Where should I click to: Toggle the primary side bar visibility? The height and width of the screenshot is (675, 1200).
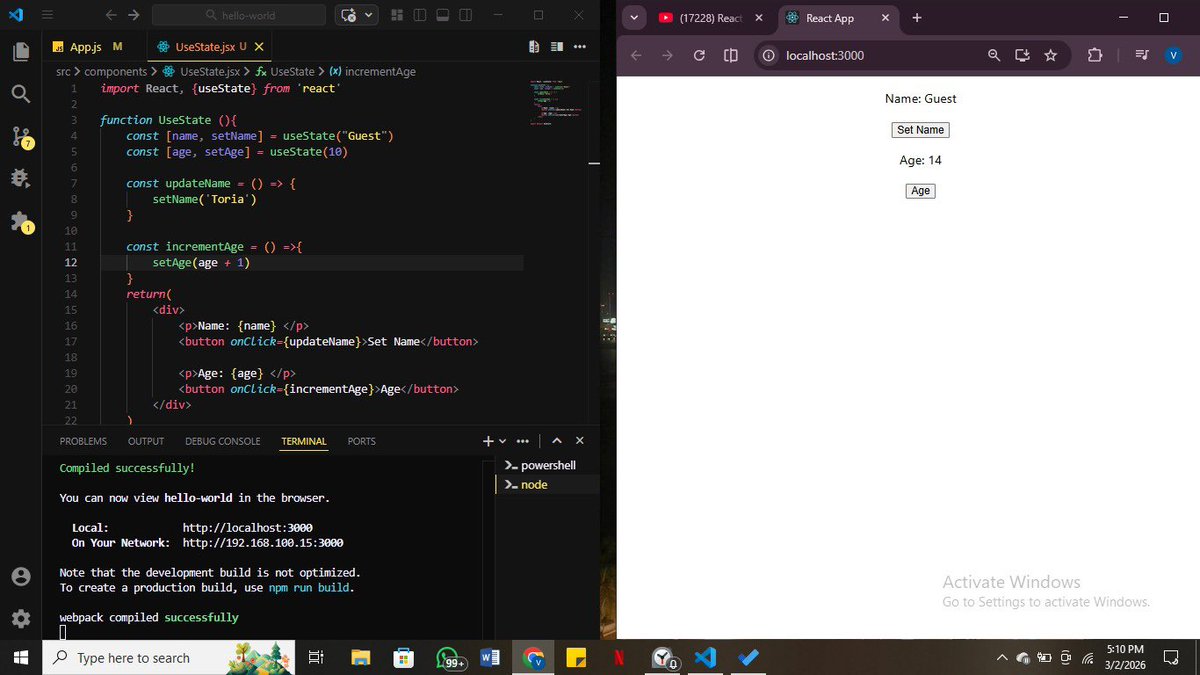pyautogui.click(x=419, y=15)
